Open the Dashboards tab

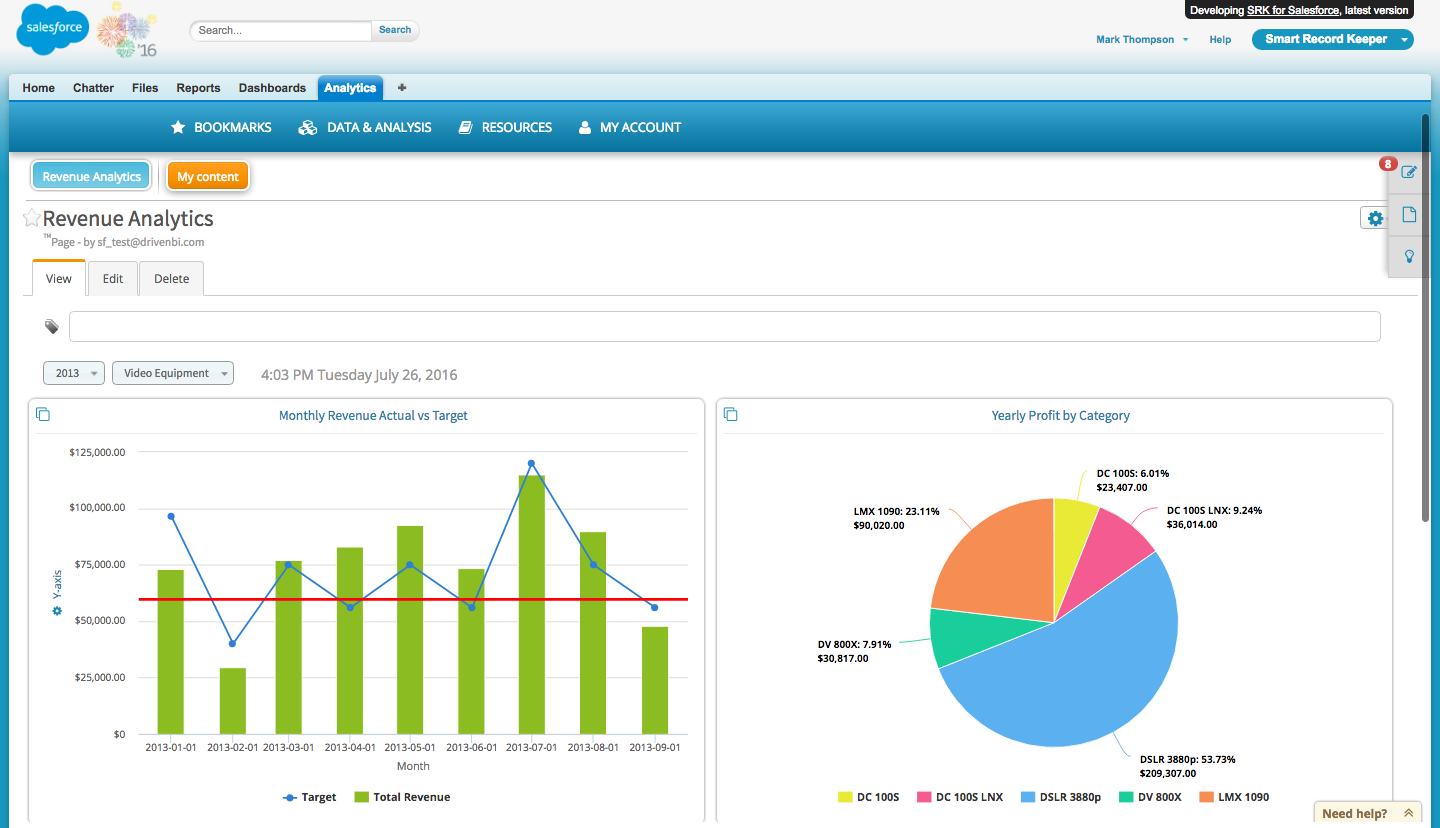272,88
